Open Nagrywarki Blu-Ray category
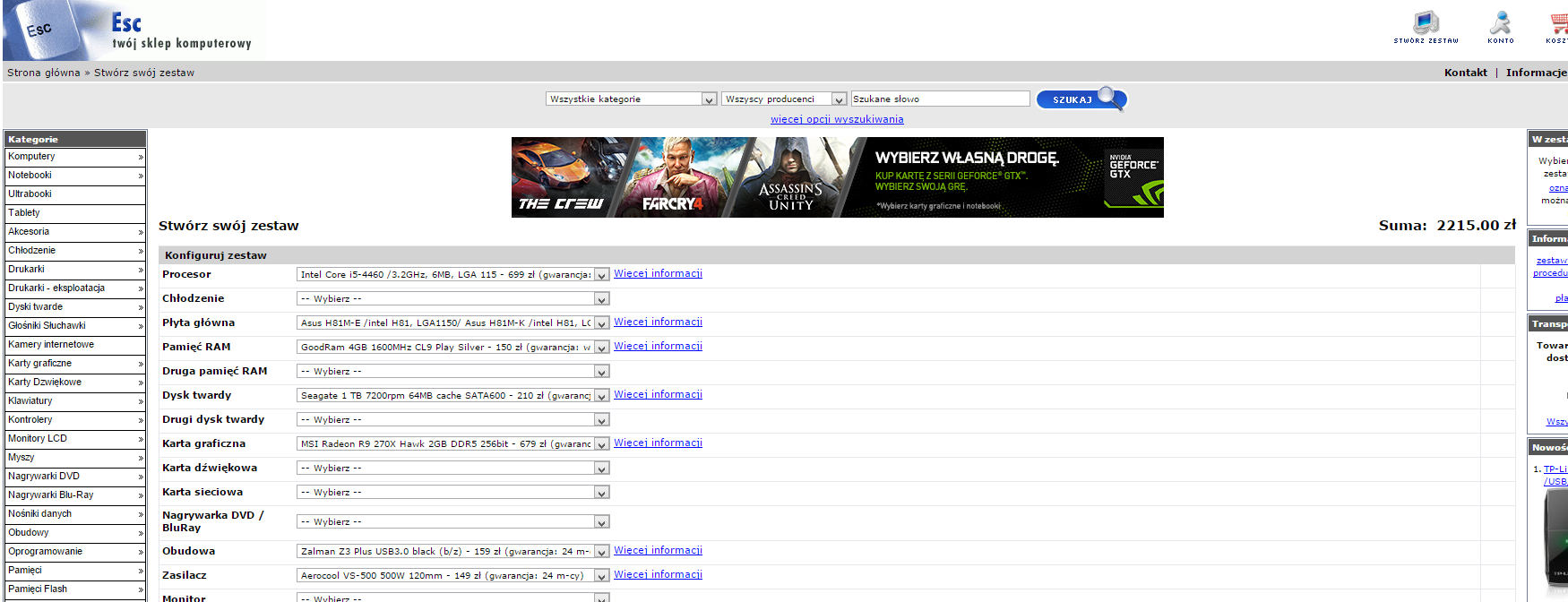 [x=75, y=495]
